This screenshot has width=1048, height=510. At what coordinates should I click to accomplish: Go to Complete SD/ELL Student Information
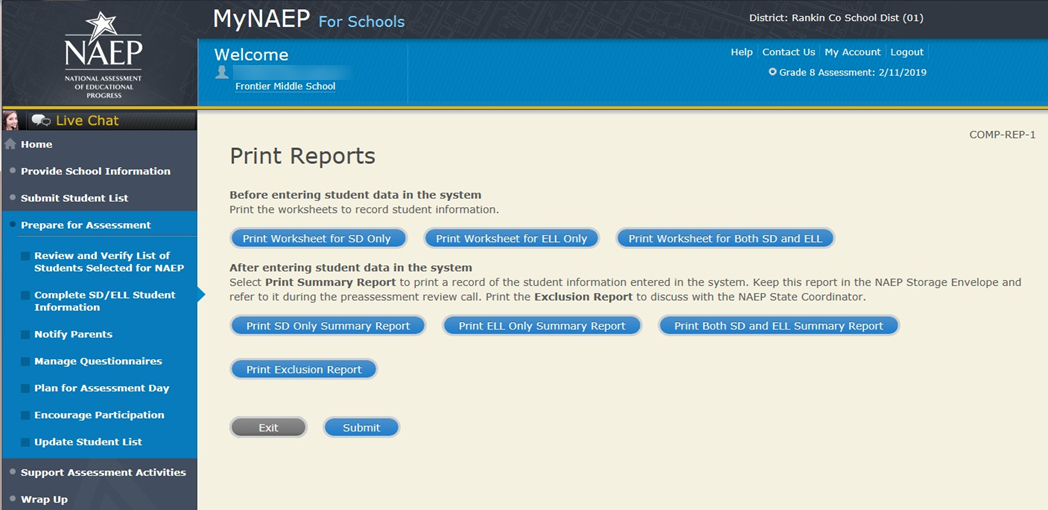click(105, 301)
